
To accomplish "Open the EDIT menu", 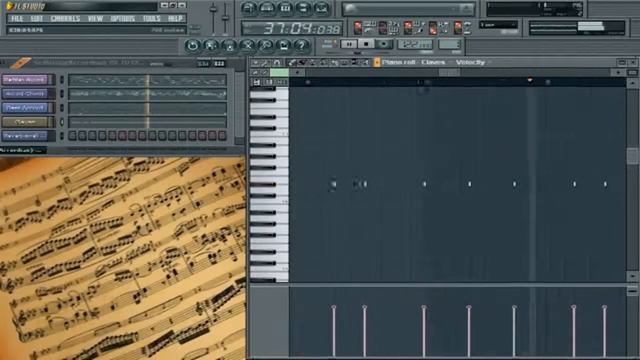I will coord(37,19).
